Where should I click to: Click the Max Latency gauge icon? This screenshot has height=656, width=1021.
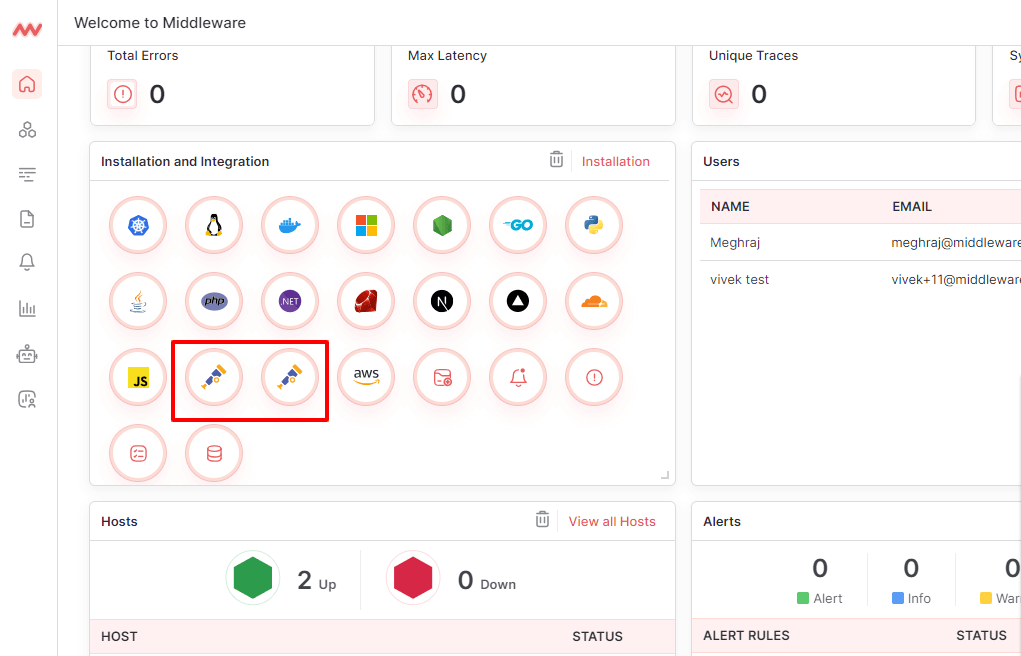point(423,94)
